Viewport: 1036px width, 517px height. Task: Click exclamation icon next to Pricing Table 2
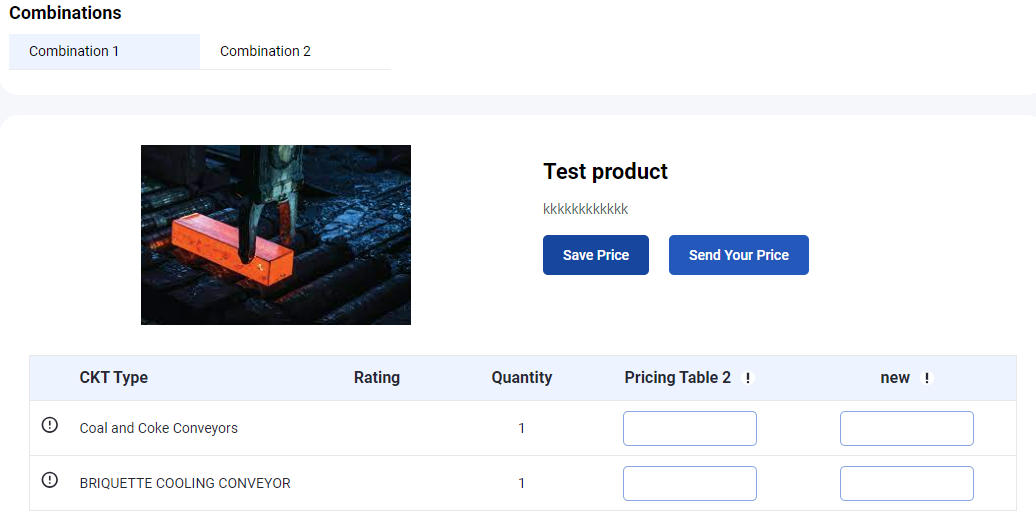tap(748, 378)
